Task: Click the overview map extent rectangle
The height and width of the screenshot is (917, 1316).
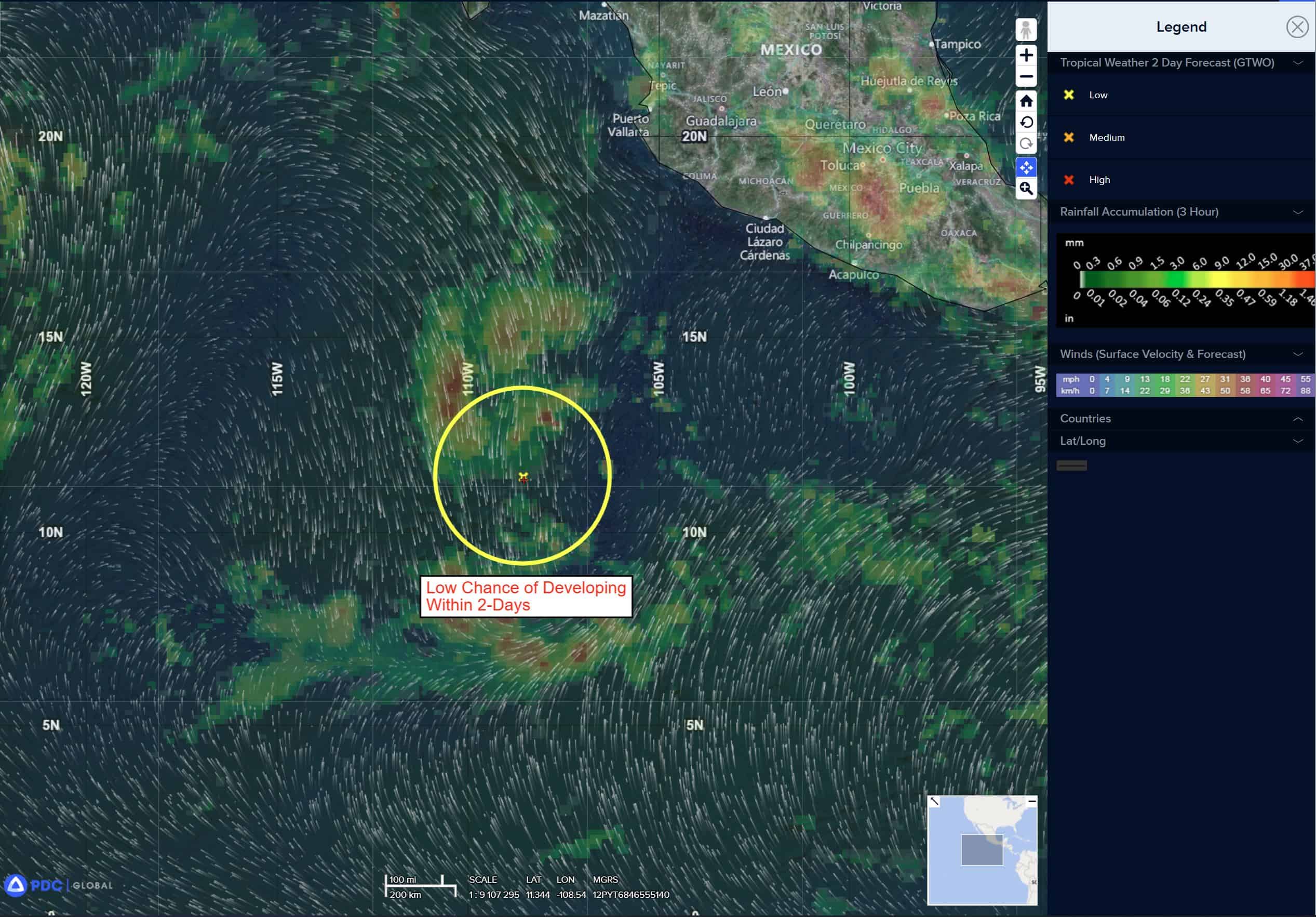Action: pos(982,850)
